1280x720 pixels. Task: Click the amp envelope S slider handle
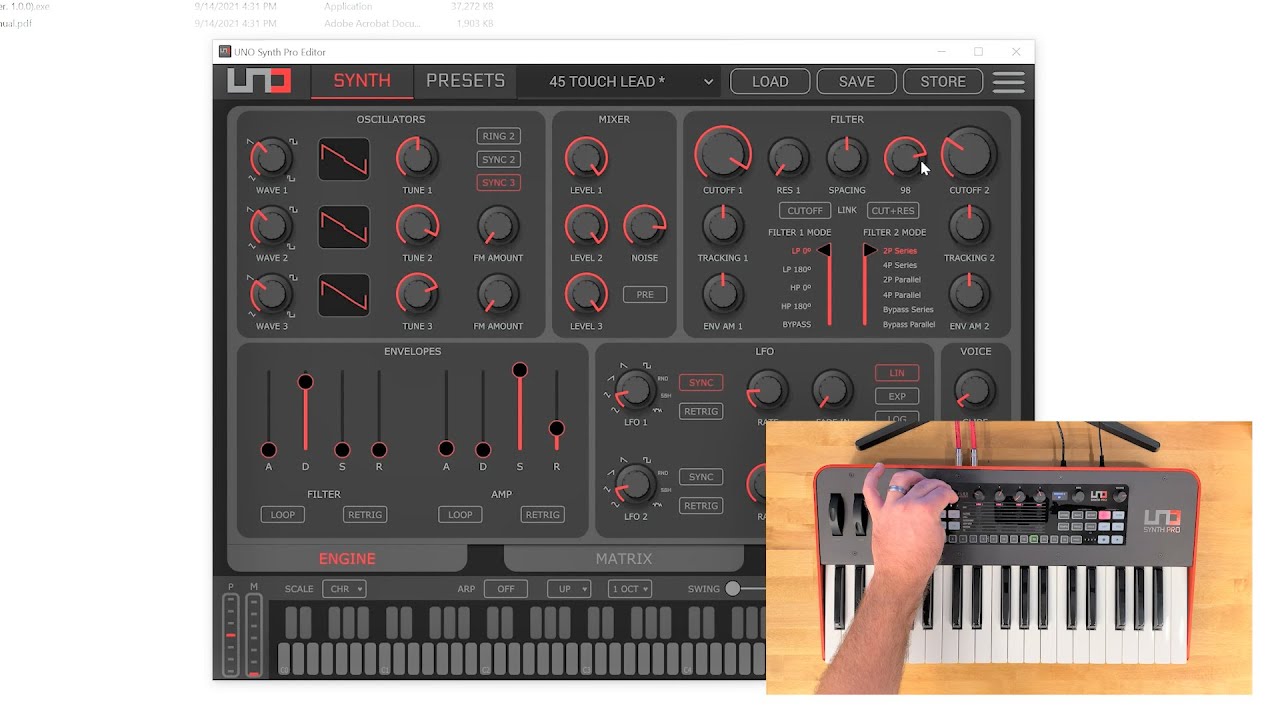tap(520, 370)
